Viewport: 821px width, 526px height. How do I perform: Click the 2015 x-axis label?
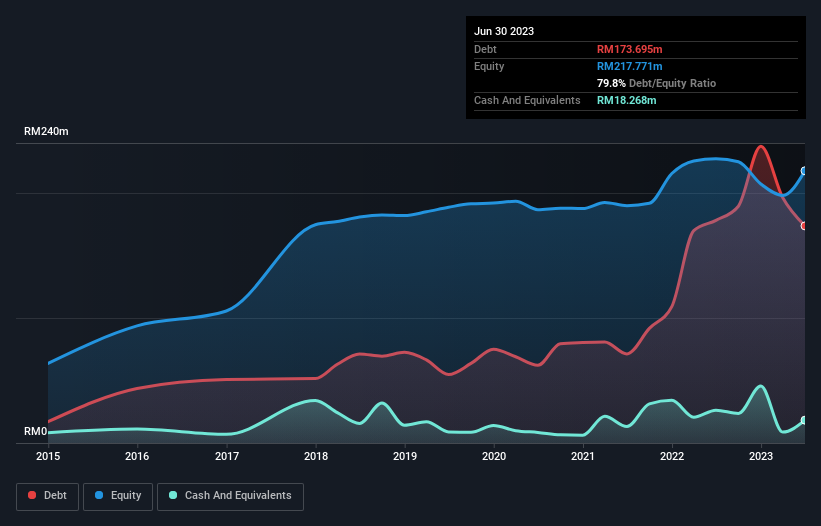(48, 456)
